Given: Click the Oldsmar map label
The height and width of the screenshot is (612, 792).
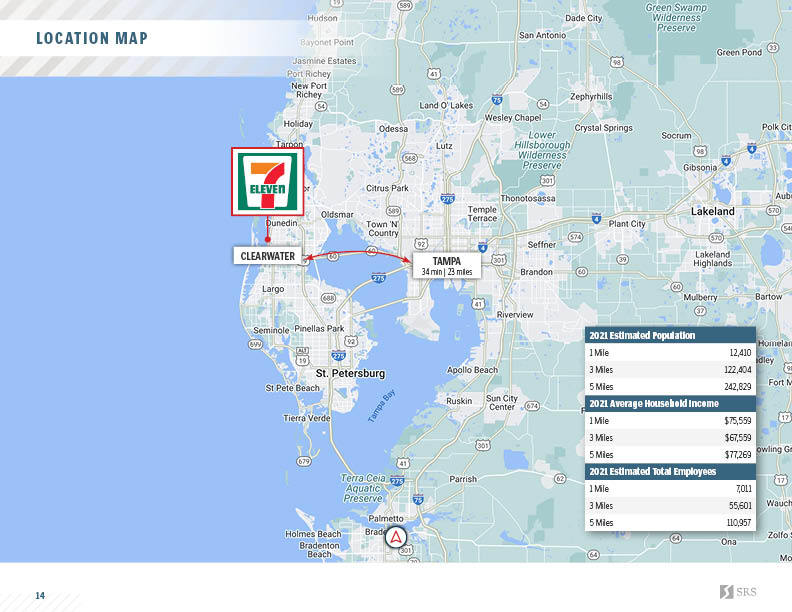Looking at the screenshot, I should pos(337,215).
